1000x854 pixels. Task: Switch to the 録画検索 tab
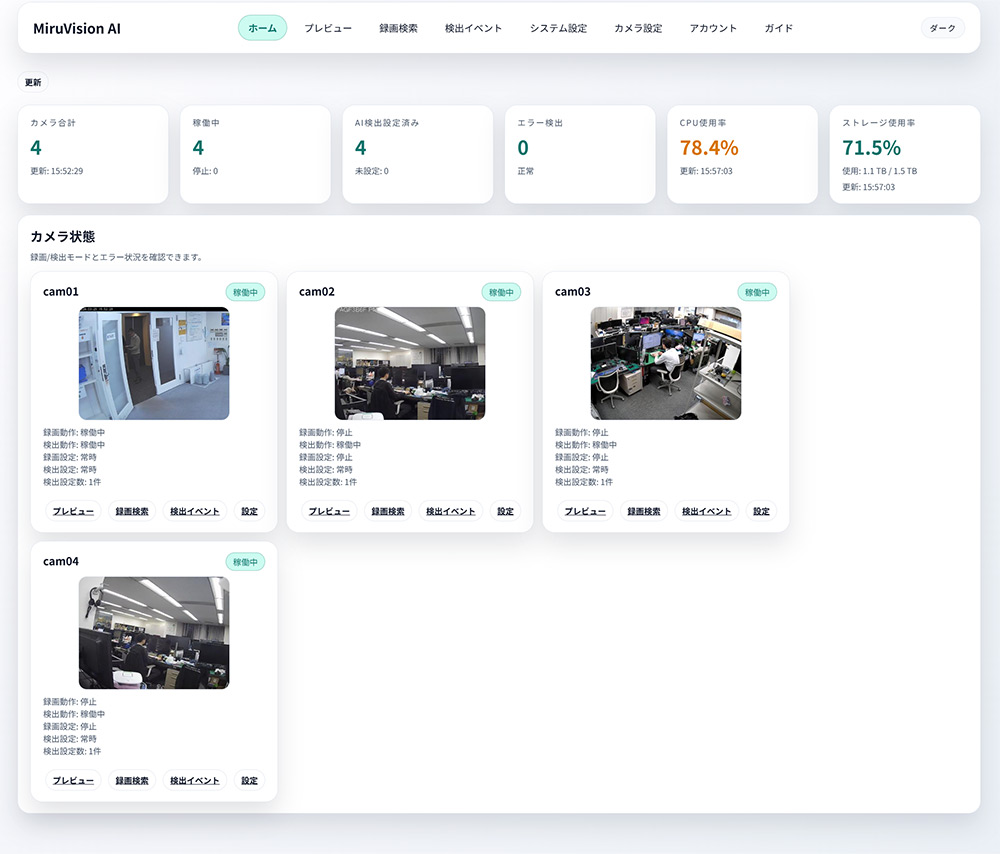pyautogui.click(x=399, y=28)
